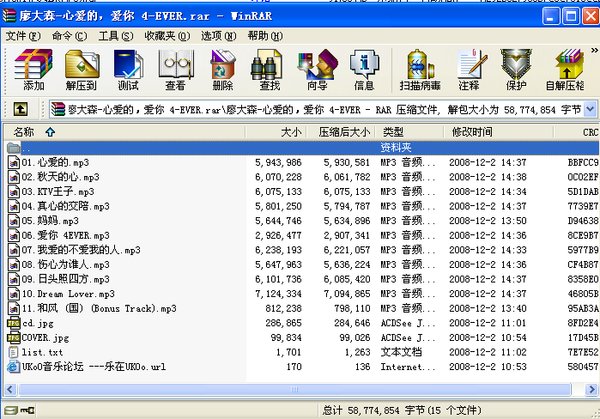
Task: Click the 解压到 (Extract to) icon
Action: pos(81,70)
